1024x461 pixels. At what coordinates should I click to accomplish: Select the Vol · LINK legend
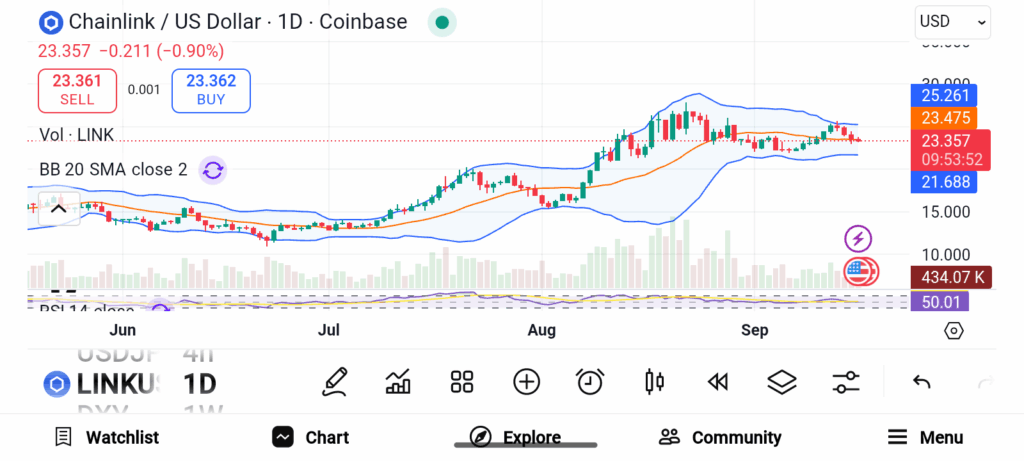[x=77, y=135]
